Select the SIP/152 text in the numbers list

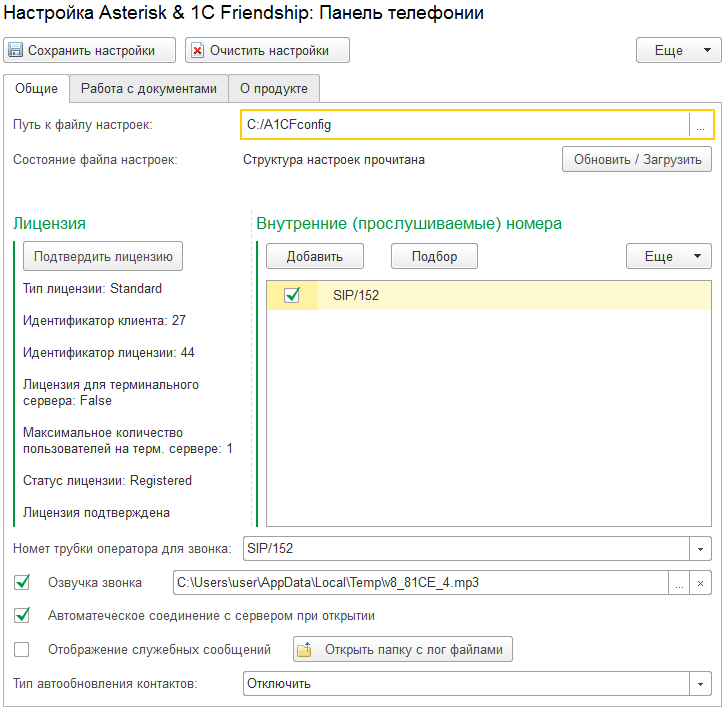click(x=356, y=295)
